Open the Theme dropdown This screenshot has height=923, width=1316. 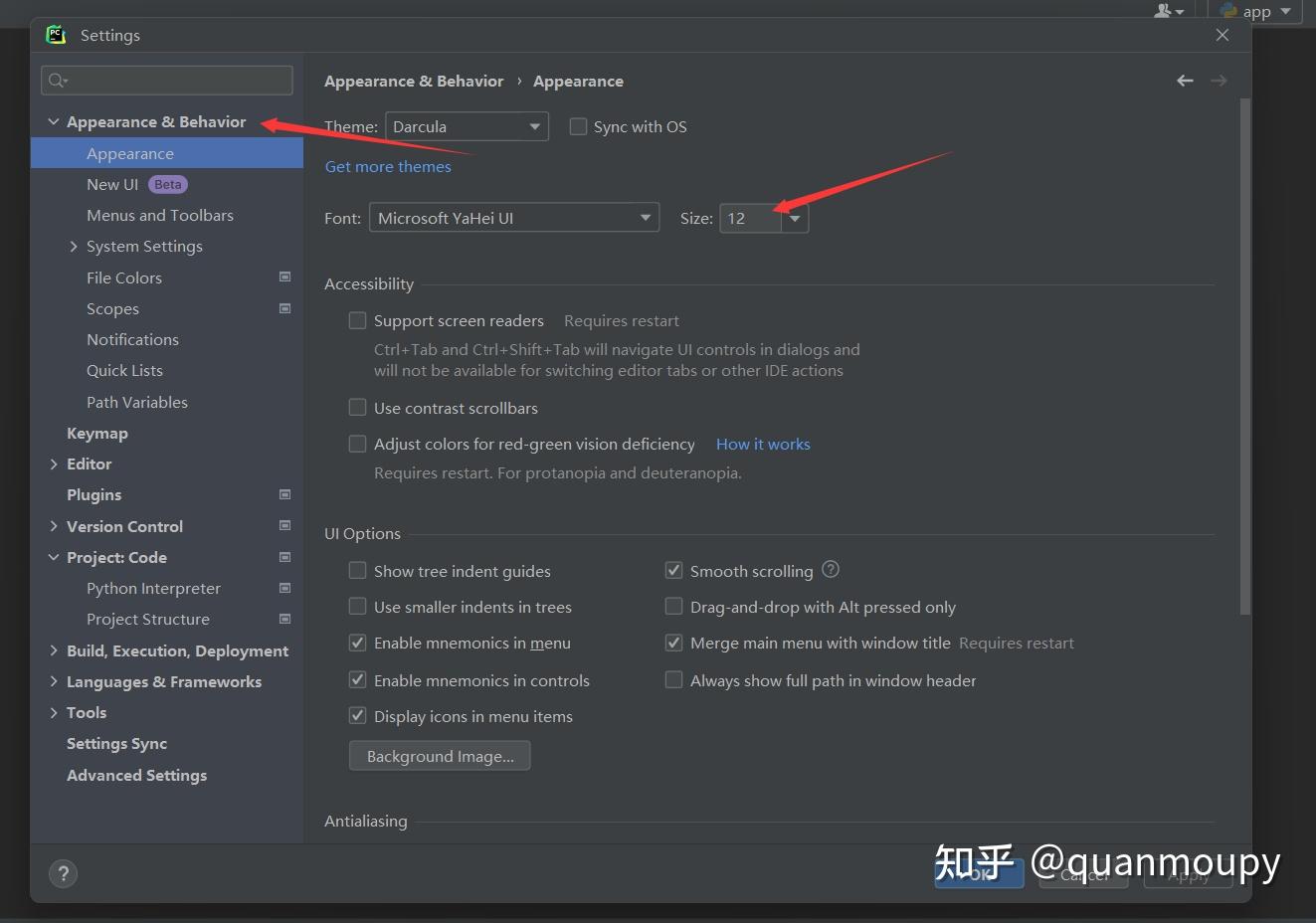pos(467,126)
